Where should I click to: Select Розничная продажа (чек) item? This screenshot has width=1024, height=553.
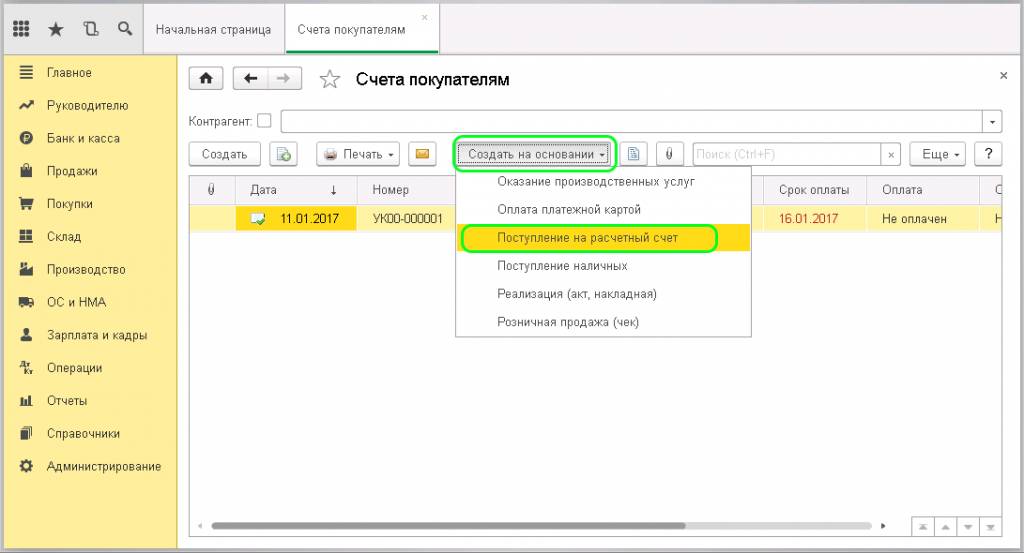coord(603,322)
